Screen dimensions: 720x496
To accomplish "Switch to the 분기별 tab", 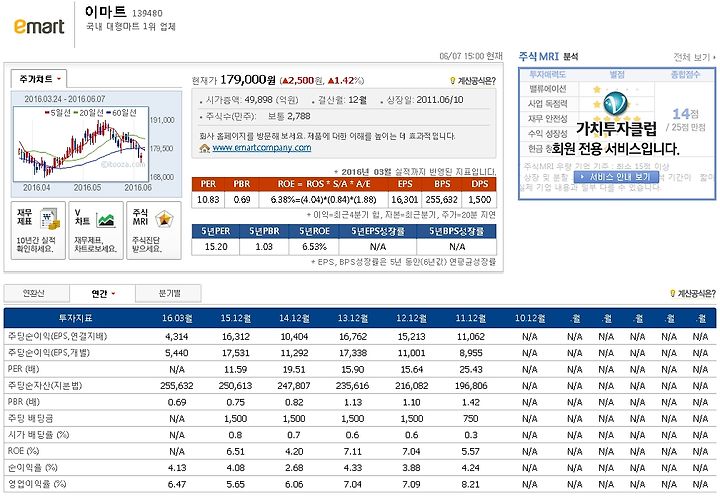I will (169, 293).
